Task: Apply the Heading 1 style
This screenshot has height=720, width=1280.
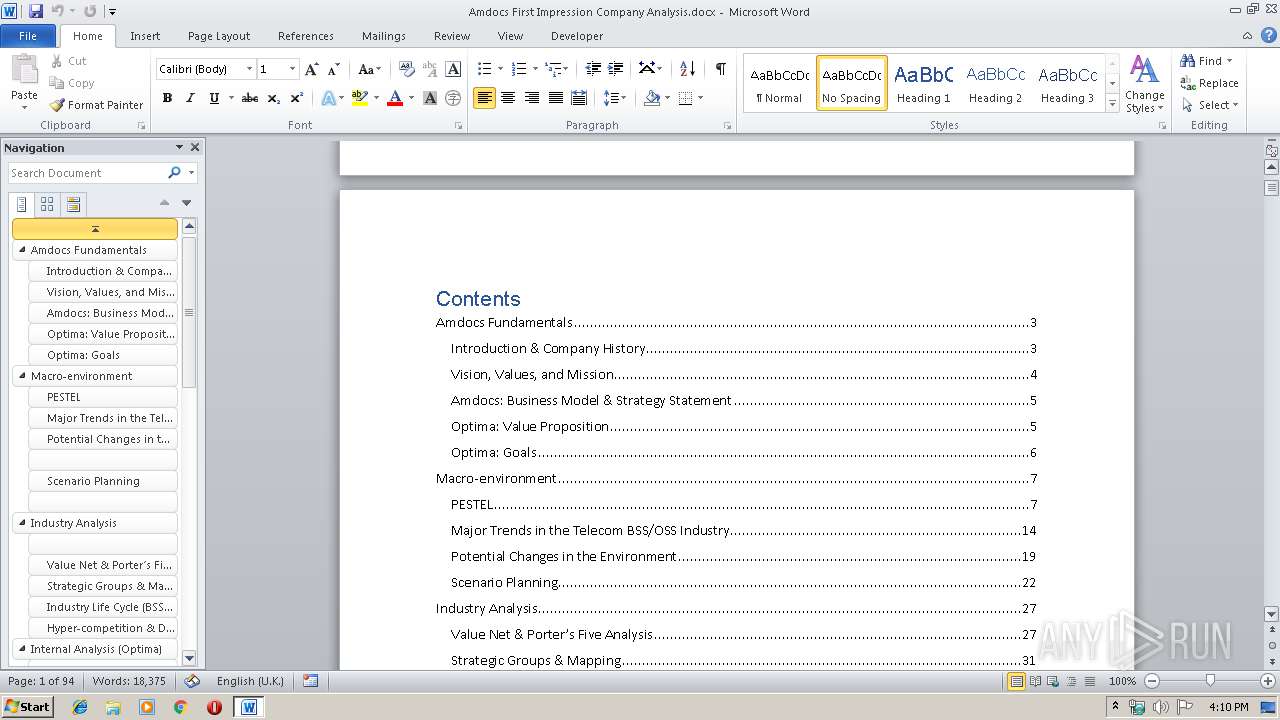Action: (x=923, y=82)
